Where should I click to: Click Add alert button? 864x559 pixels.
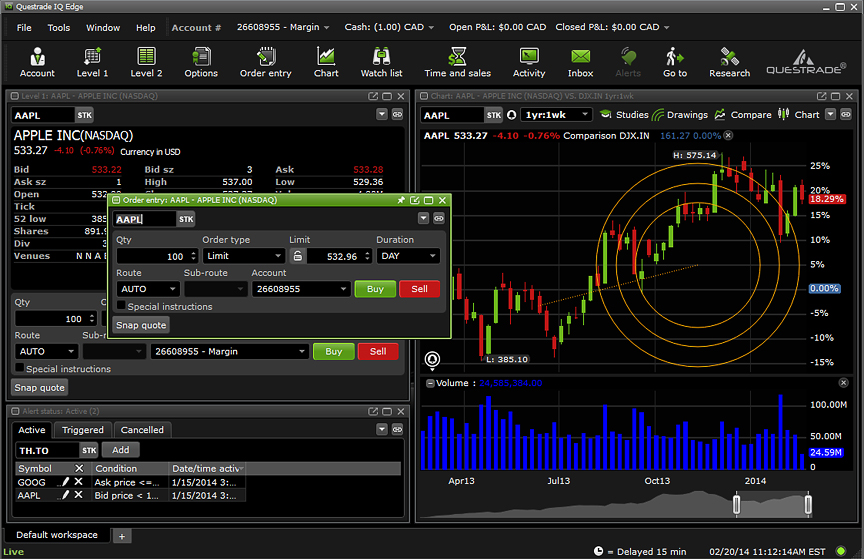121,450
